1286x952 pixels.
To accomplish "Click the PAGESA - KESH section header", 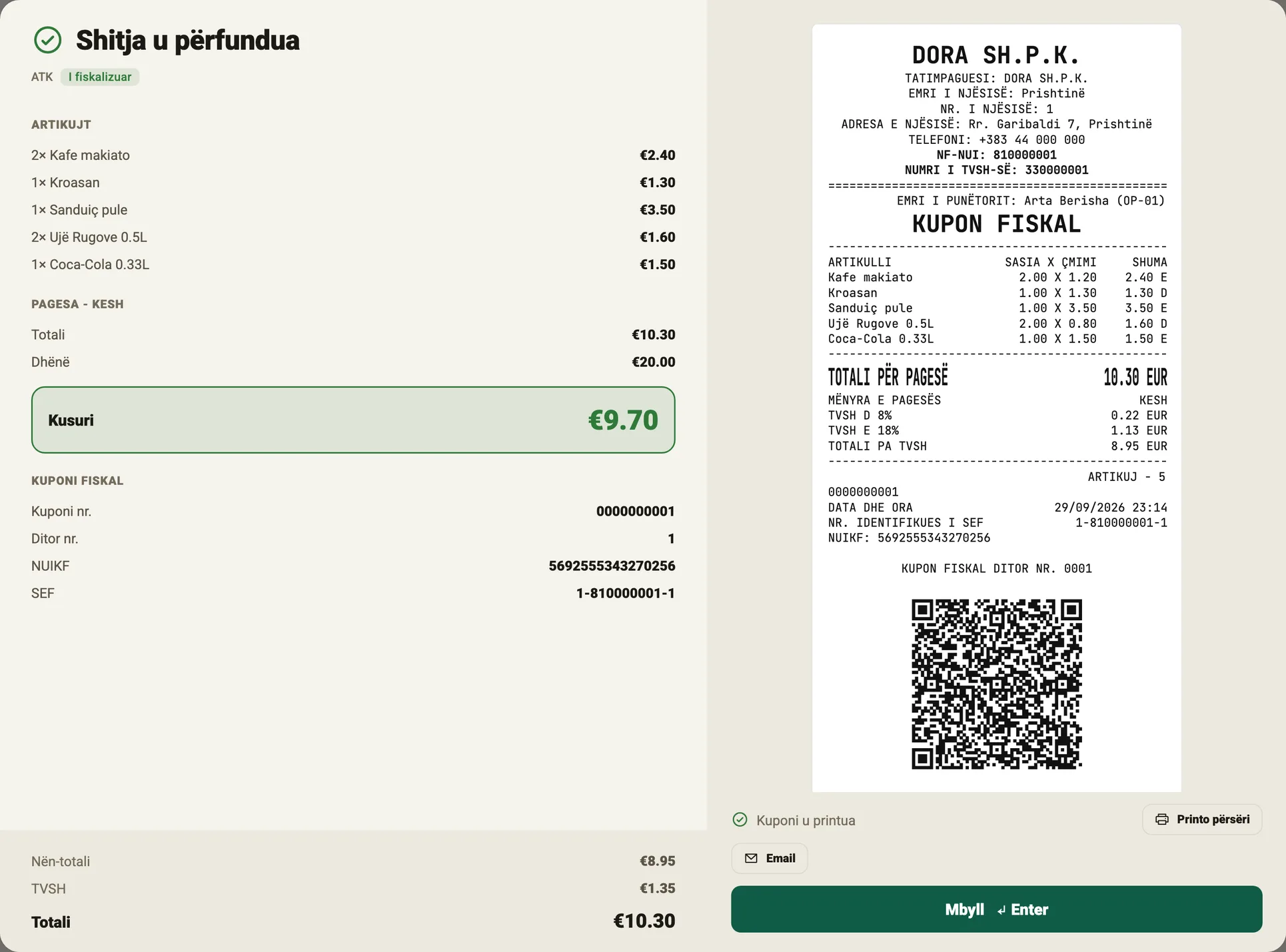I will pos(77,304).
